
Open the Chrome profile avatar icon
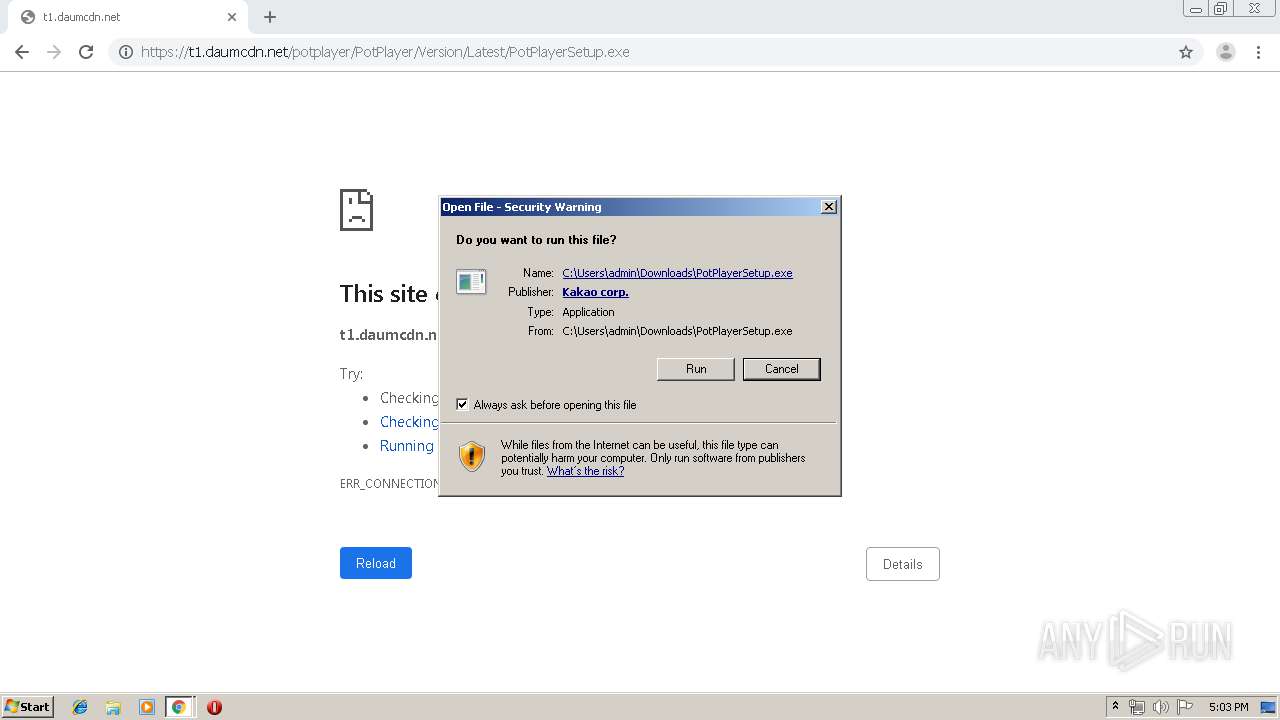coord(1226,52)
